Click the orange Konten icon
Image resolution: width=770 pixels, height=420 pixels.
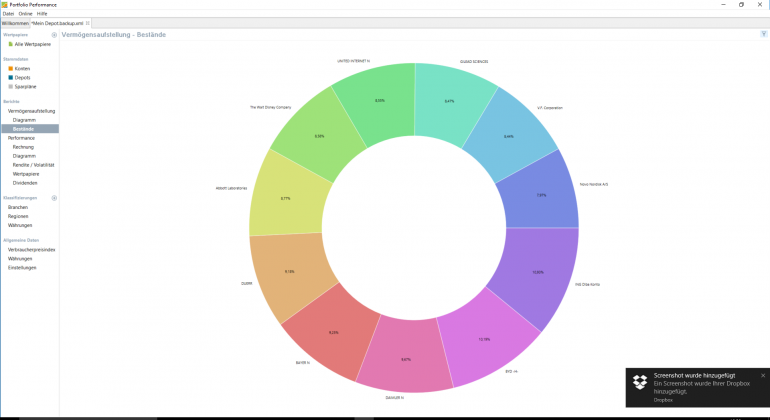pyautogui.click(x=10, y=68)
